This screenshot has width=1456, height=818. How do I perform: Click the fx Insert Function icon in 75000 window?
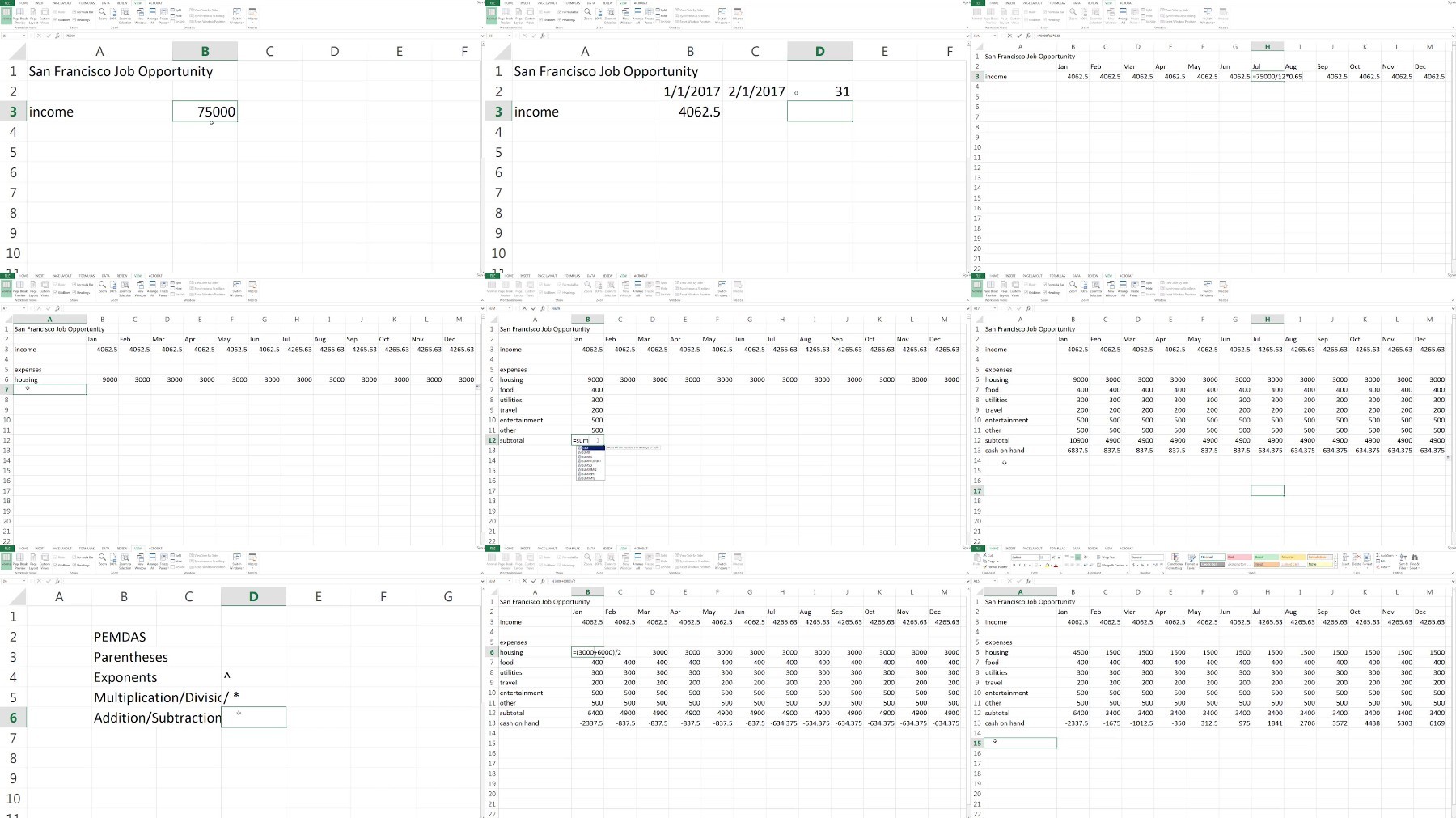coord(57,36)
